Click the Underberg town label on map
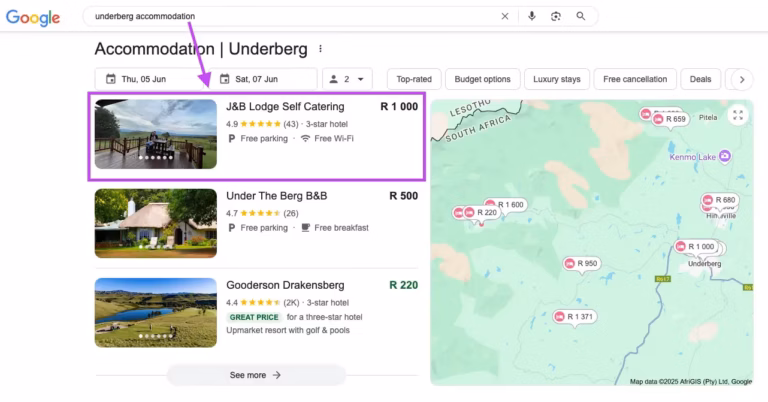The width and height of the screenshot is (768, 402). pyautogui.click(x=704, y=264)
